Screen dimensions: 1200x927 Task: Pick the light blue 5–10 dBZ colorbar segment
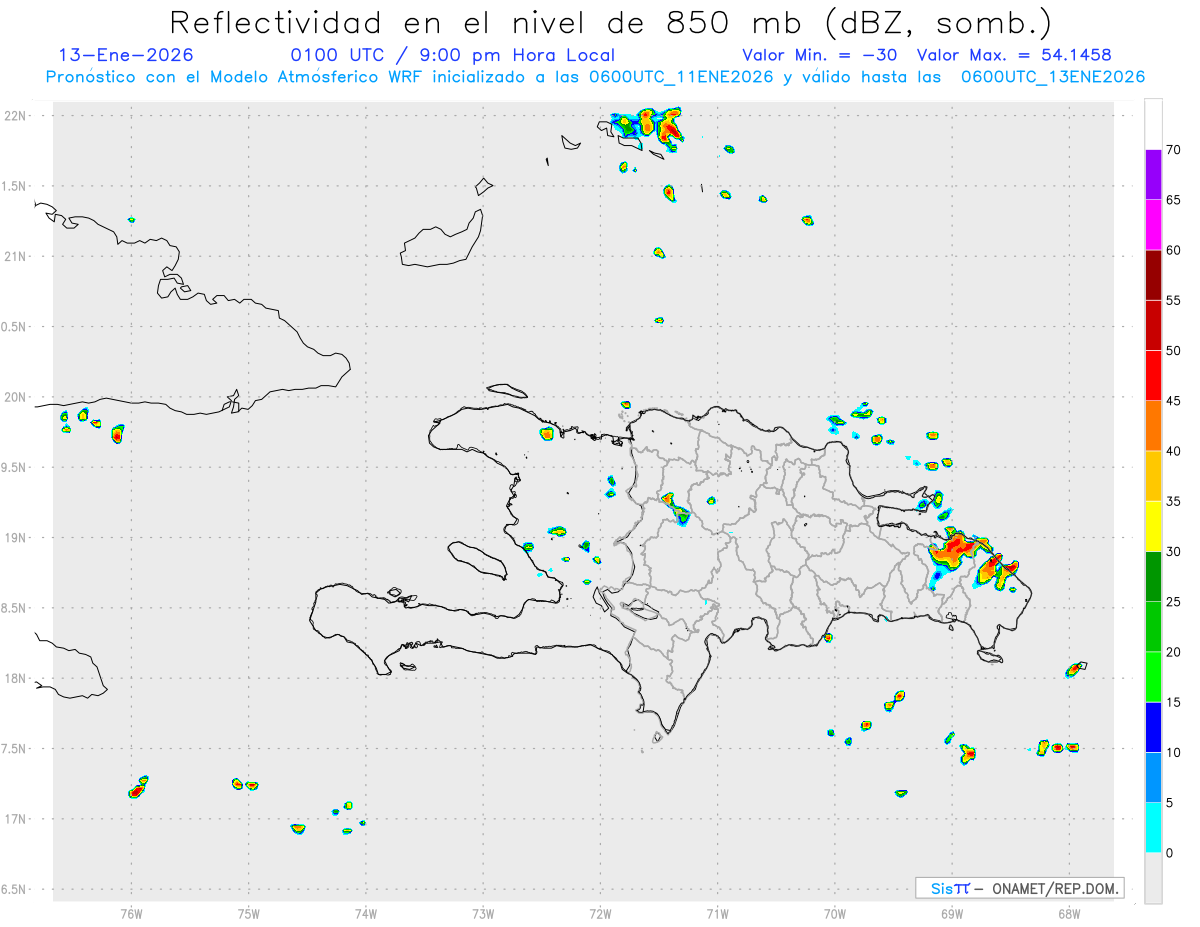[1153, 778]
